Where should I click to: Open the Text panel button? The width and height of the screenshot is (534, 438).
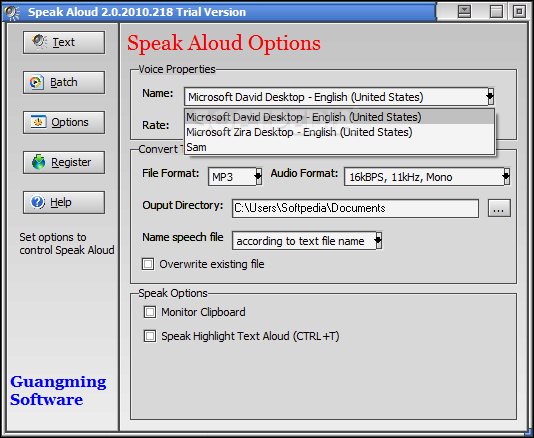pyautogui.click(x=64, y=43)
